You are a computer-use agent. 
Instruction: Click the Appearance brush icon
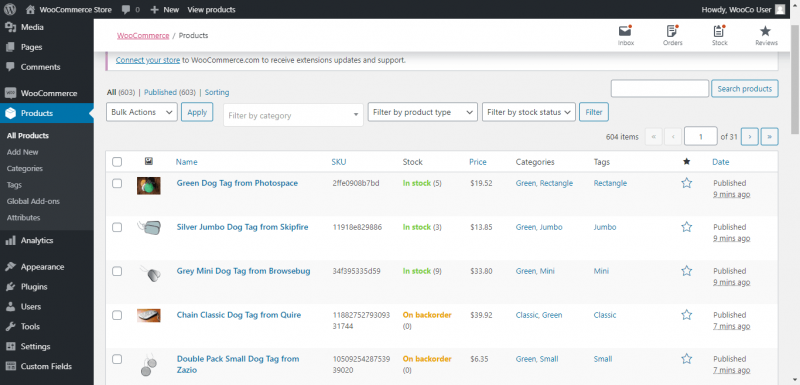click(10, 267)
